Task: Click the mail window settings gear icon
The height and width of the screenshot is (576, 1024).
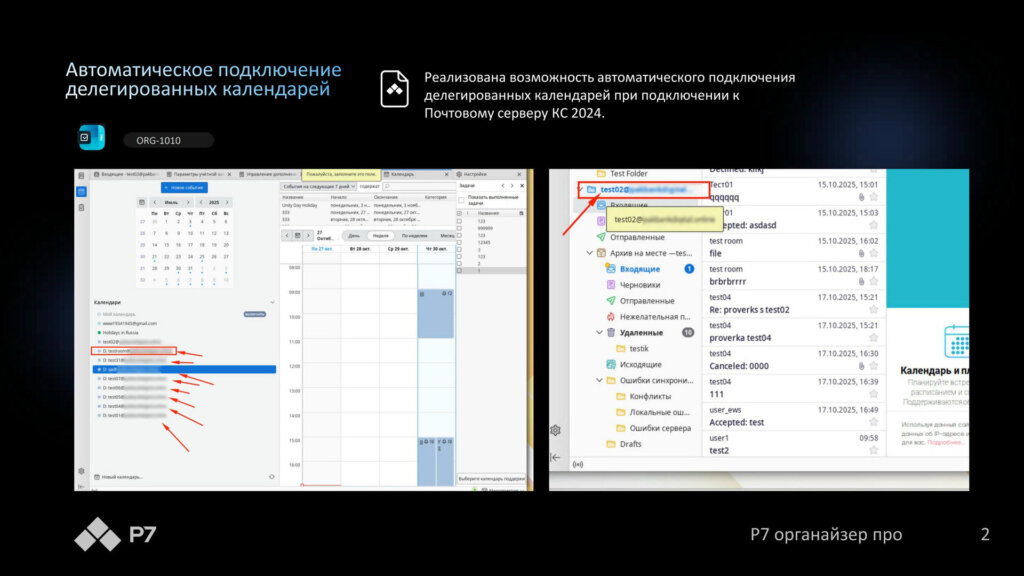Action: coord(555,430)
